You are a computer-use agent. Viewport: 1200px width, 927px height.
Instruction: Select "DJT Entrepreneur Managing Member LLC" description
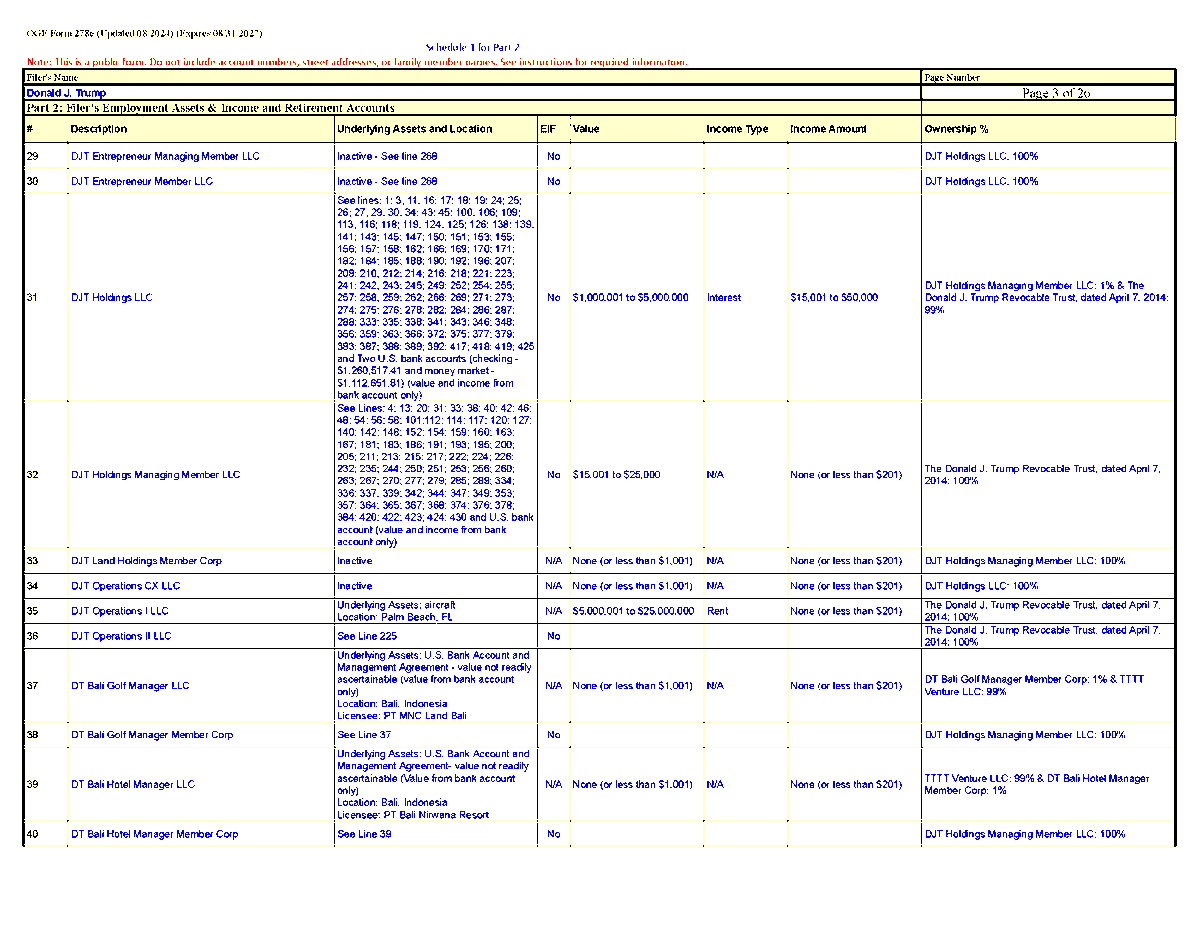click(x=165, y=157)
